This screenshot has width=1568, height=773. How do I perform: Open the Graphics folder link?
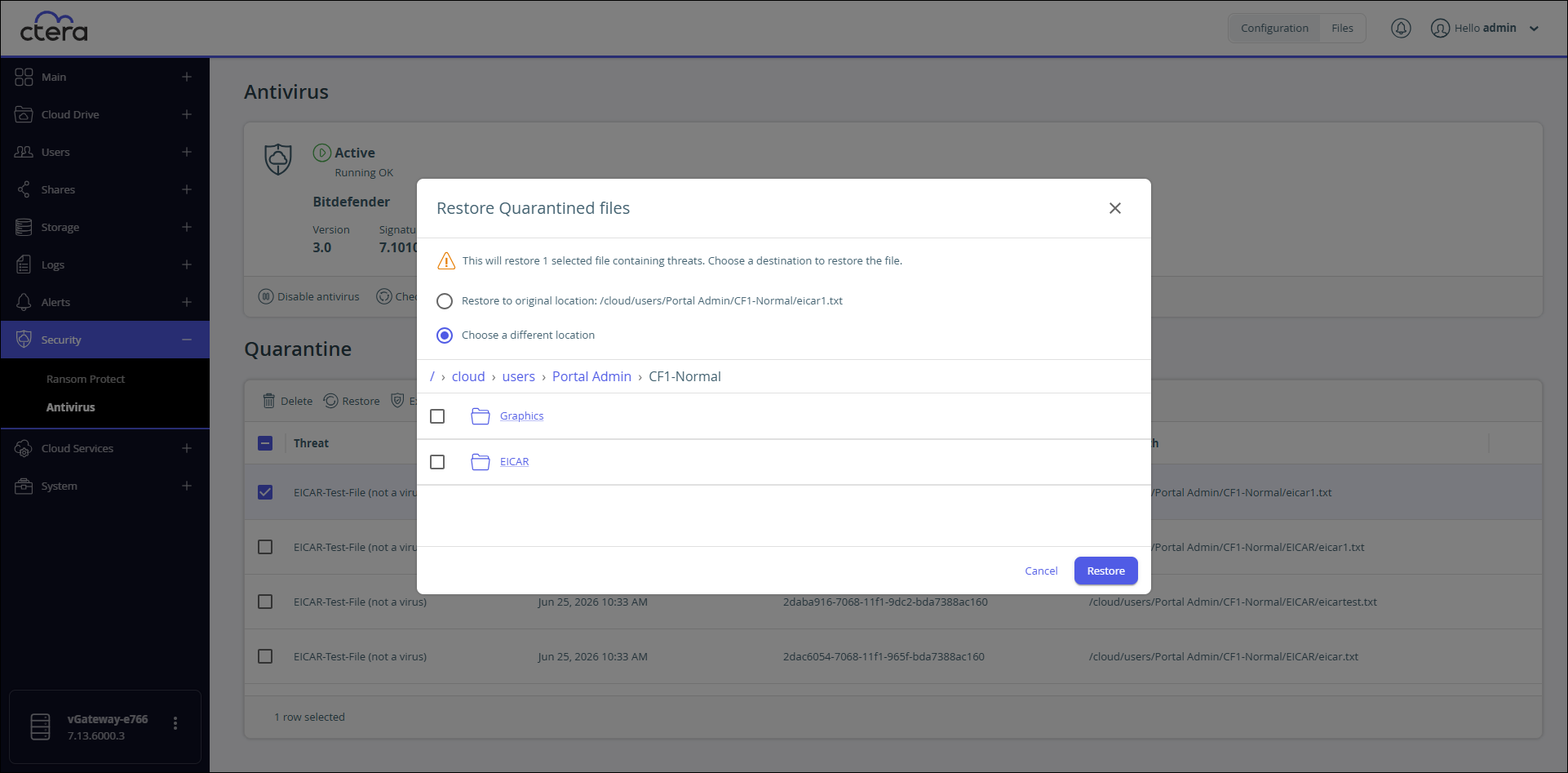[x=522, y=416]
